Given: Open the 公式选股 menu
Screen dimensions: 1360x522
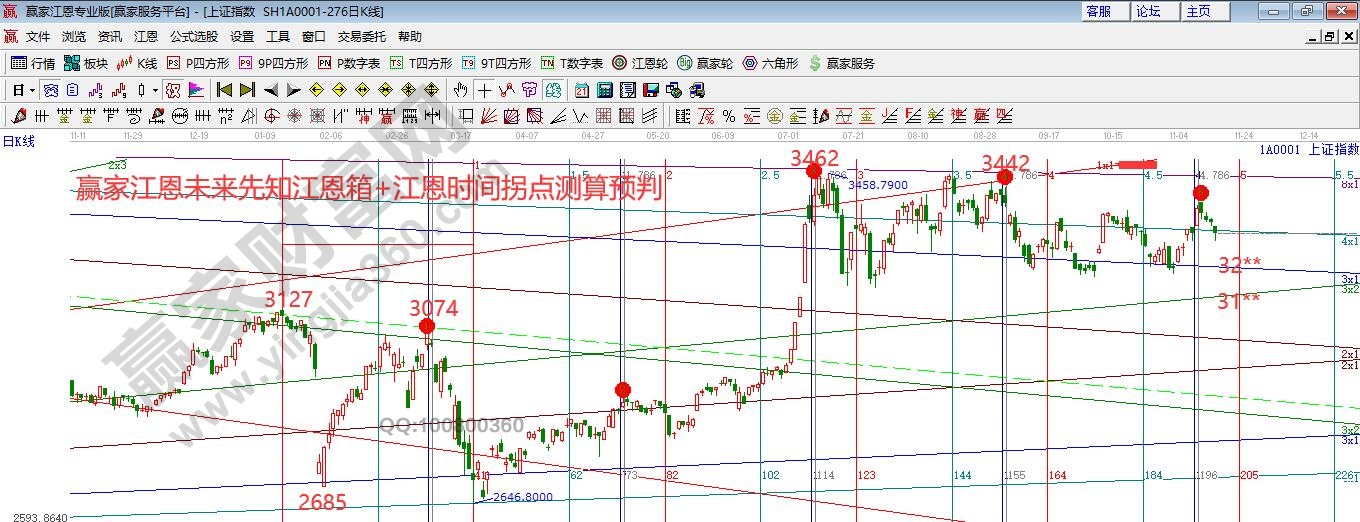Looking at the screenshot, I should coord(193,37).
